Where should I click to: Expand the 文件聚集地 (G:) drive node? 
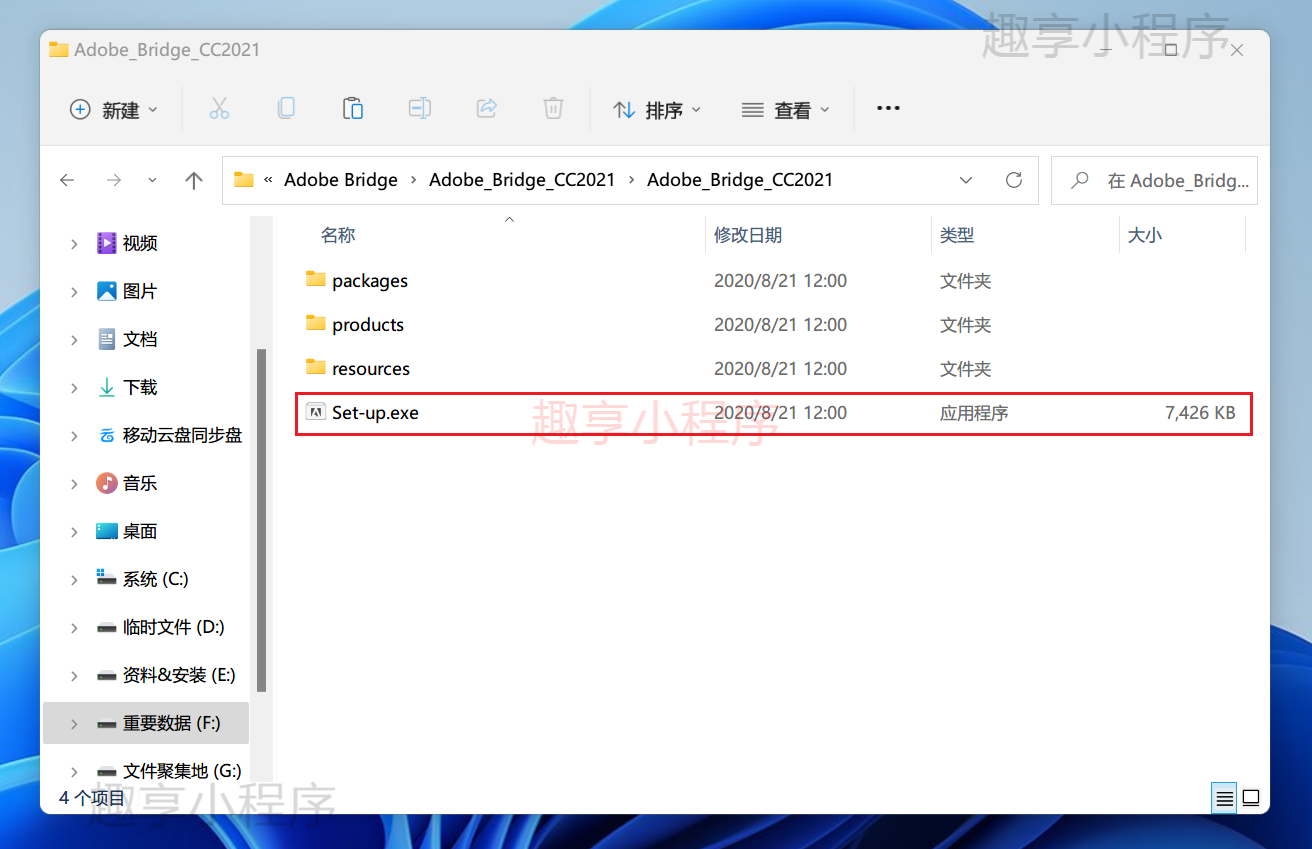coord(74,771)
